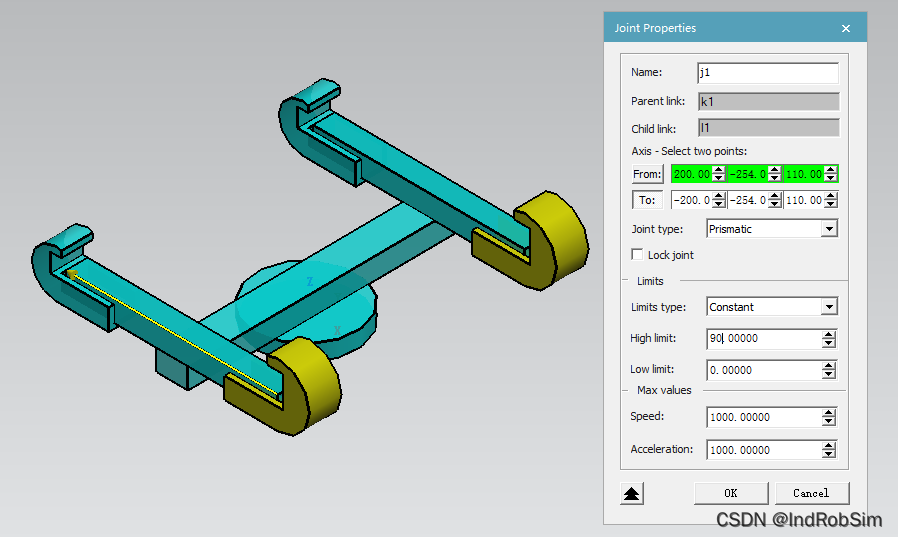Click the From: point button

(647, 173)
